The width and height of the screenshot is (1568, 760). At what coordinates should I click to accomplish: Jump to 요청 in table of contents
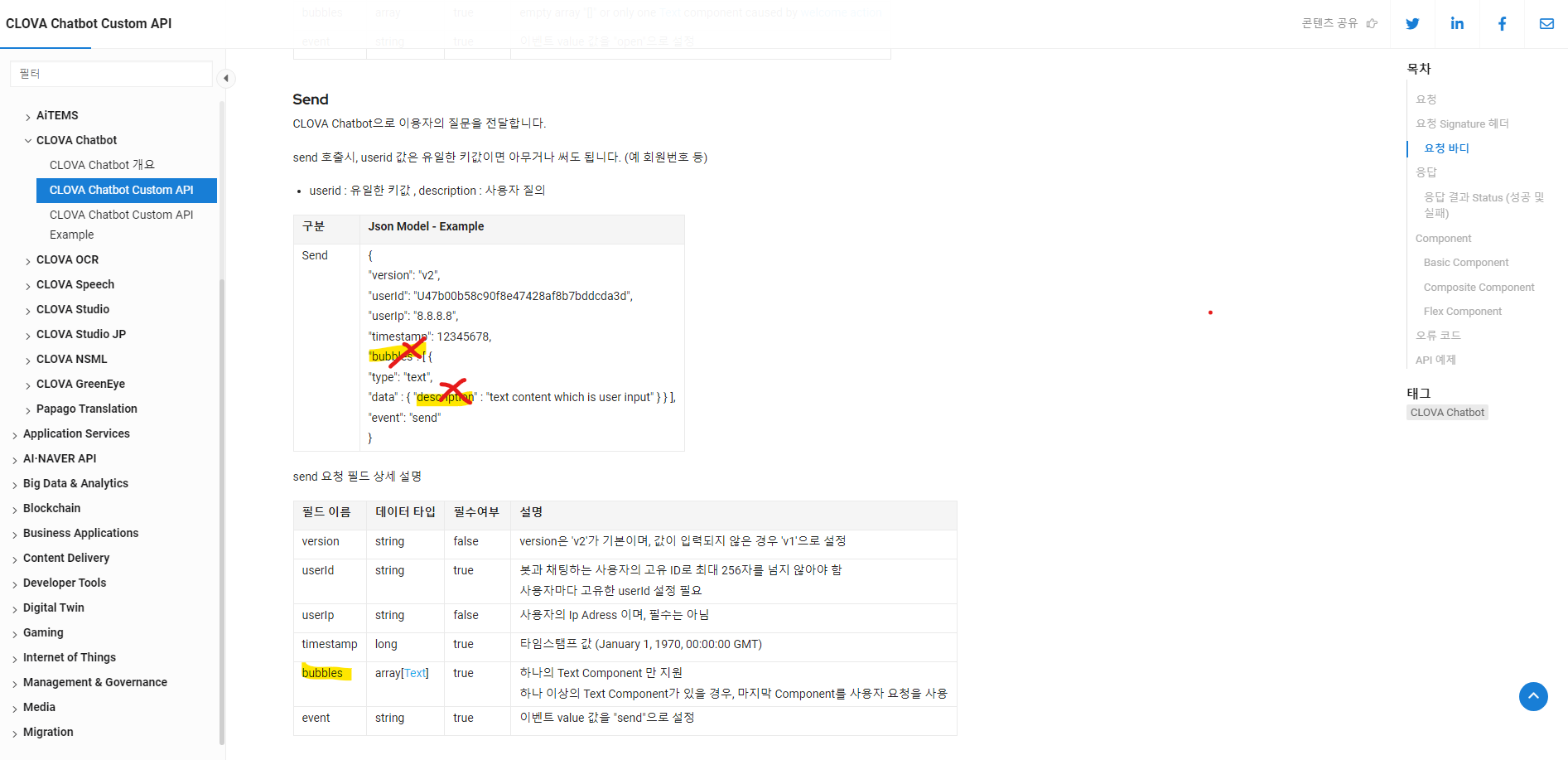pos(1426,99)
